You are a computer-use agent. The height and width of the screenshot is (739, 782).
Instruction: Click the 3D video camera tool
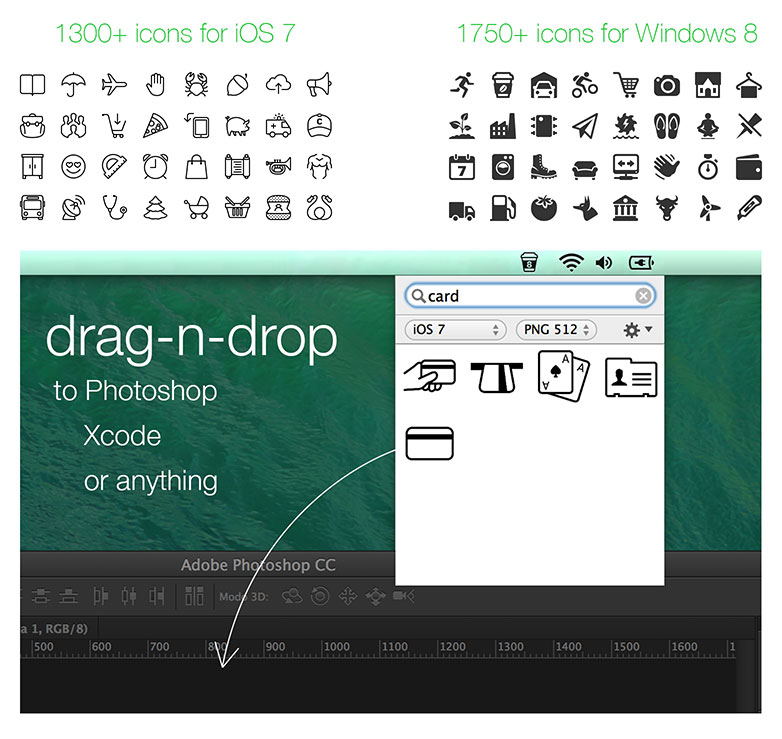403,597
